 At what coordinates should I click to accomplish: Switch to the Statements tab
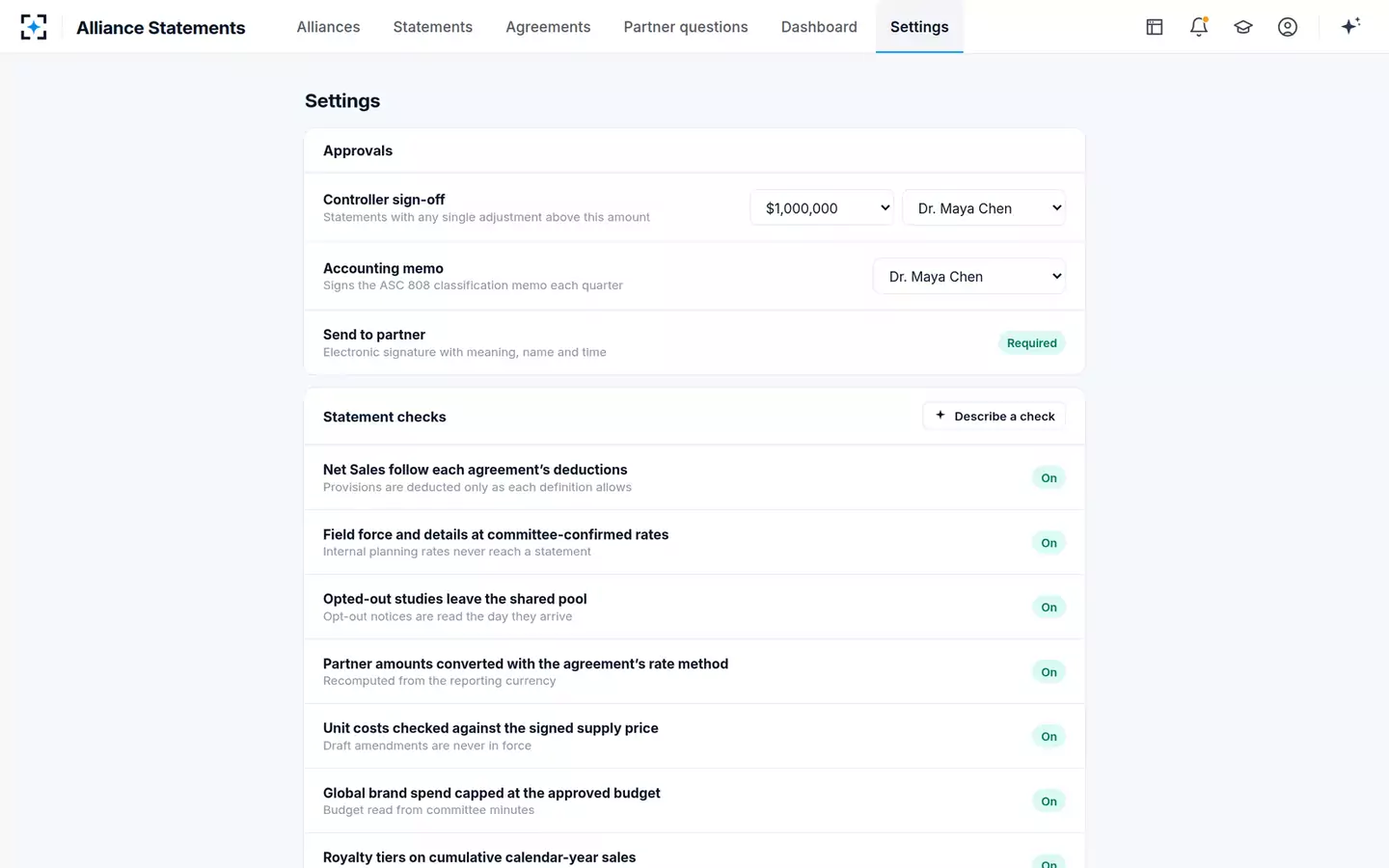click(x=433, y=27)
